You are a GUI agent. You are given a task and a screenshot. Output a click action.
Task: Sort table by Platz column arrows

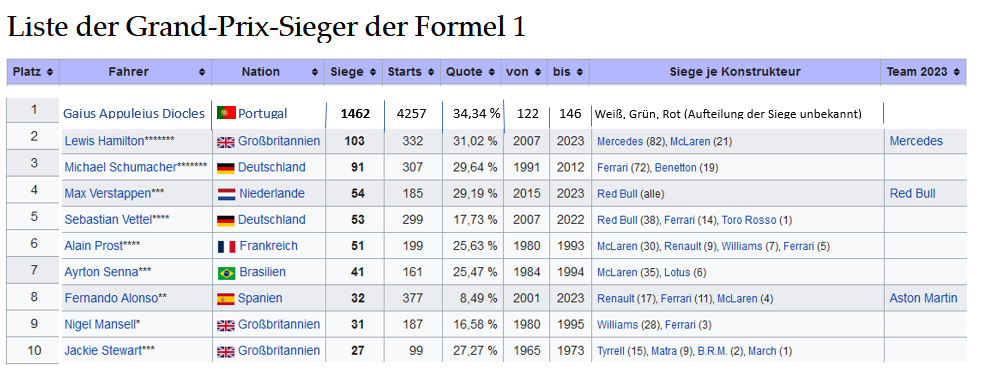click(50, 72)
